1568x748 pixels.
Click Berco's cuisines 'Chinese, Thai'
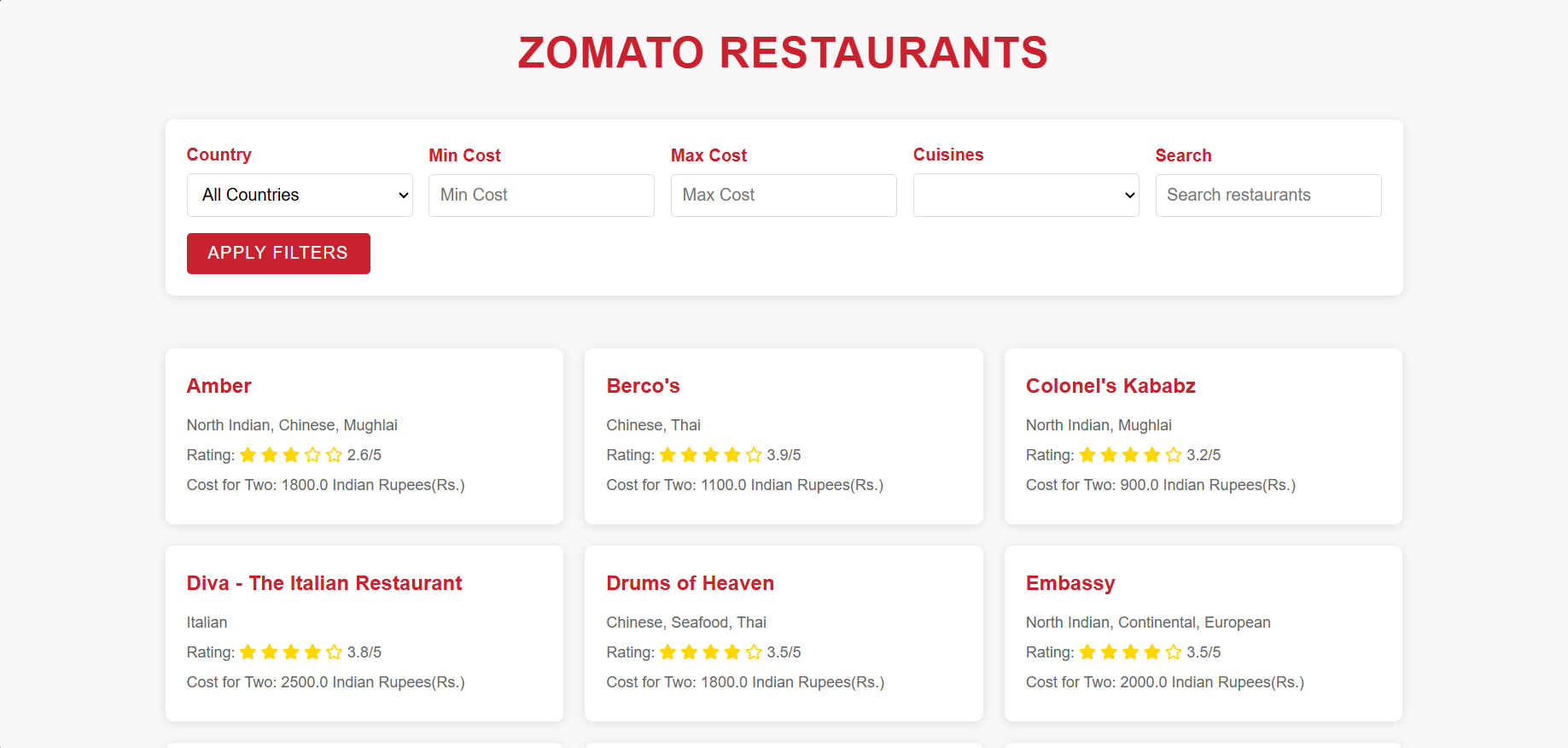tap(653, 425)
